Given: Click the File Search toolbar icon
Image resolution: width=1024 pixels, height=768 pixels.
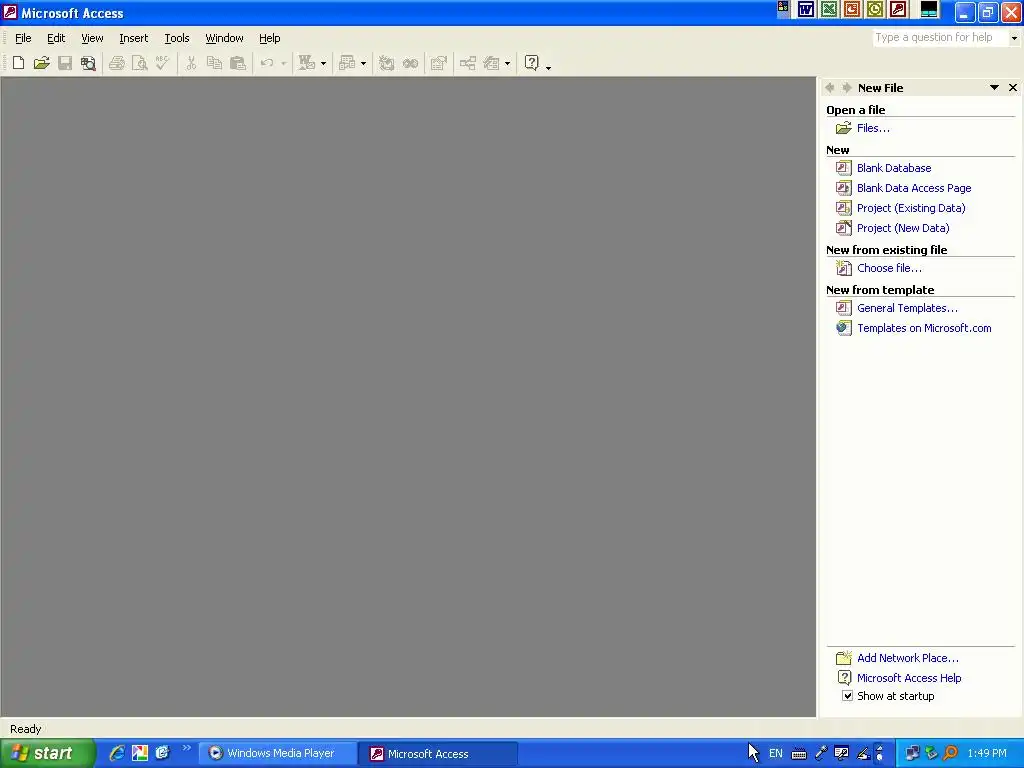Looking at the screenshot, I should tap(88, 63).
